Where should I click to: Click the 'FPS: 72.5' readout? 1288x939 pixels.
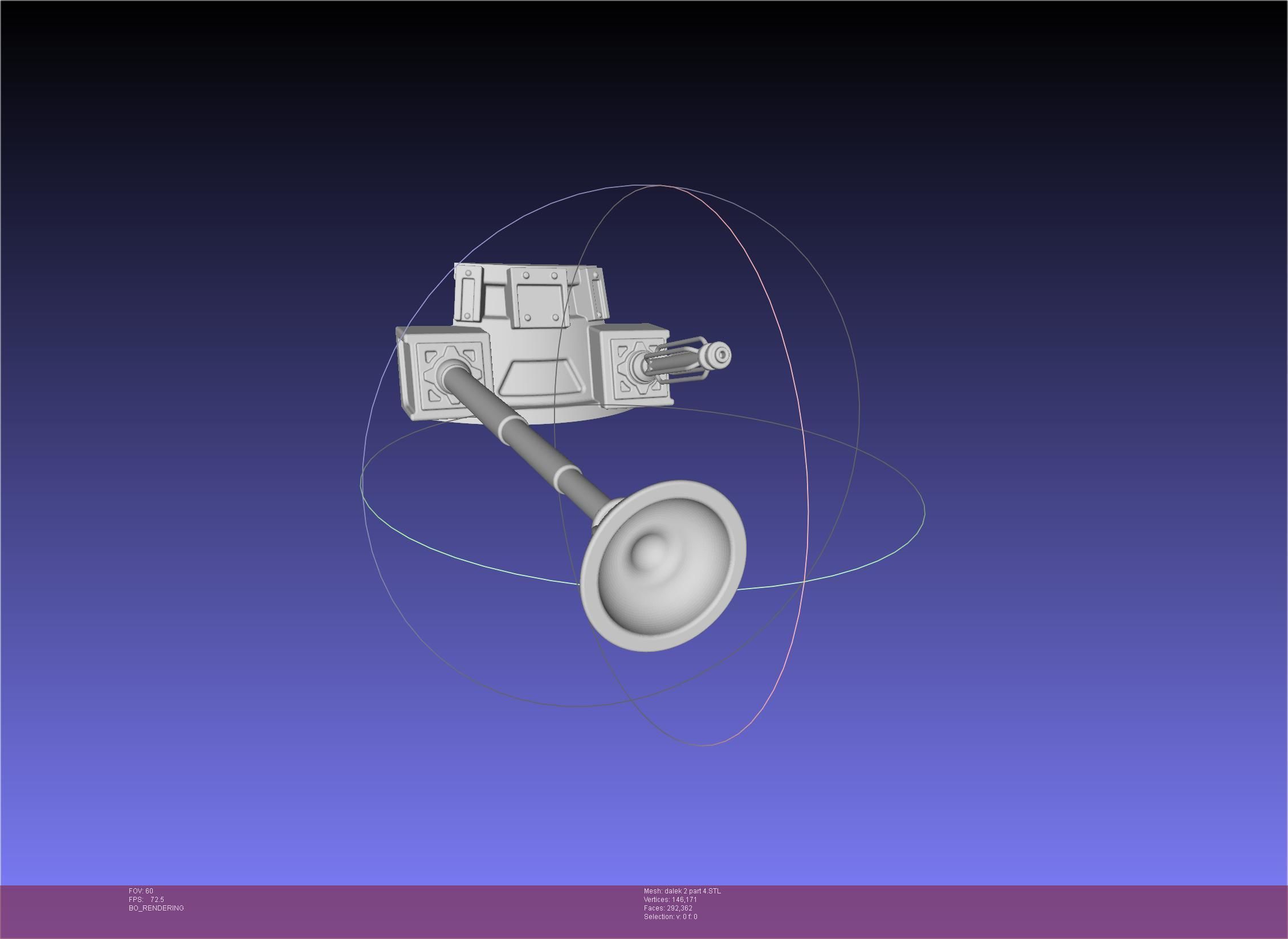[x=146, y=900]
